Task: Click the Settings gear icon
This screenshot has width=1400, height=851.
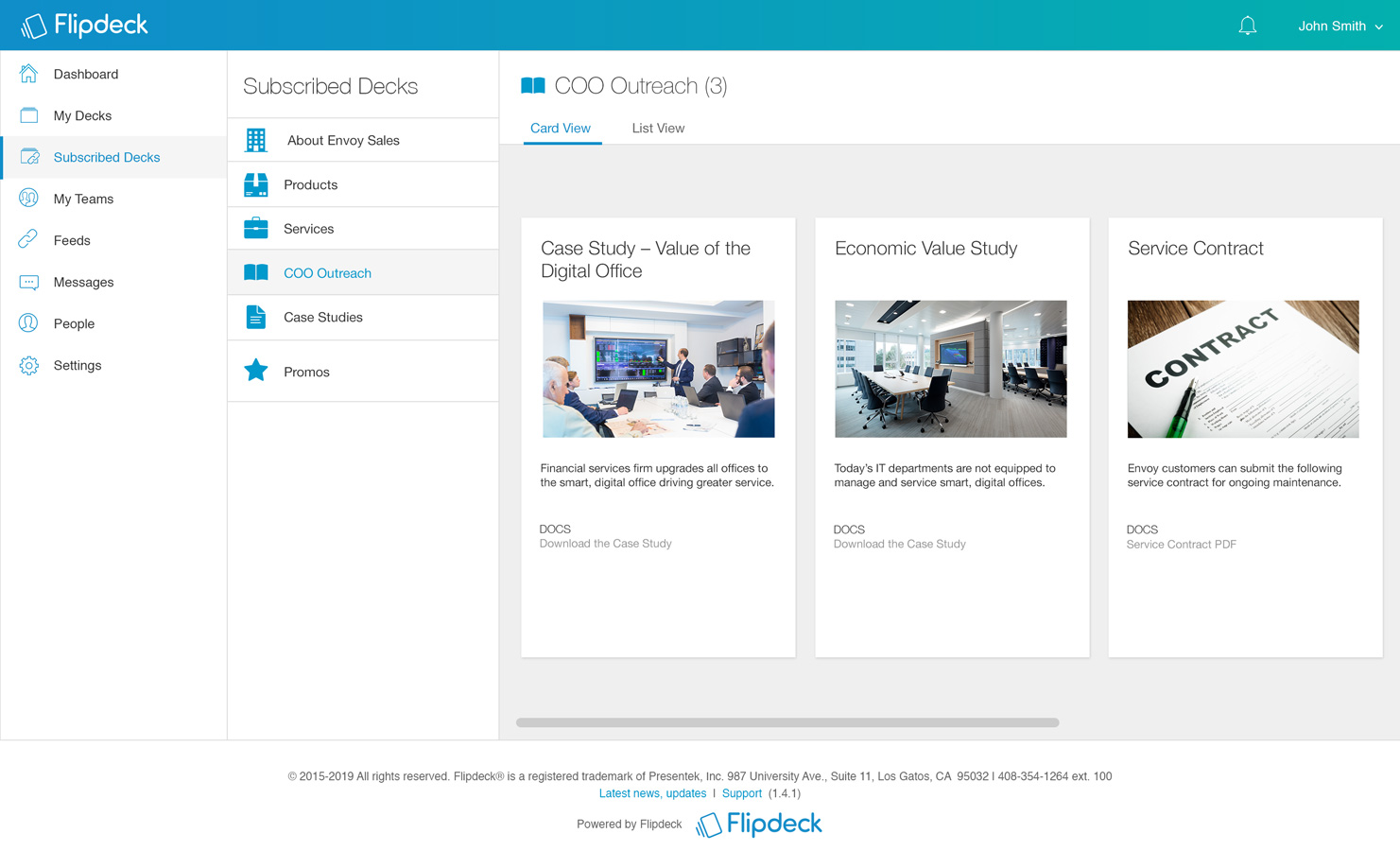Action: pyautogui.click(x=28, y=365)
